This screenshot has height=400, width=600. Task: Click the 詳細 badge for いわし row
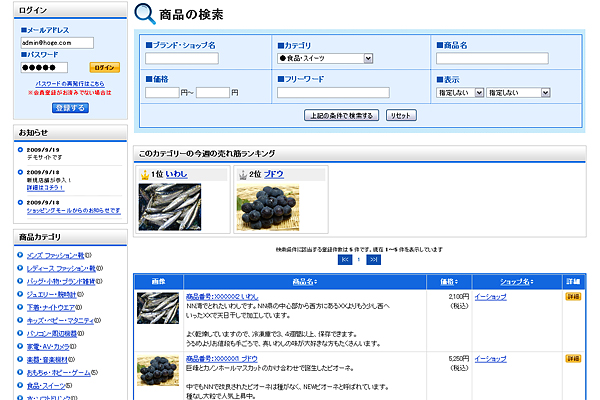[573, 297]
